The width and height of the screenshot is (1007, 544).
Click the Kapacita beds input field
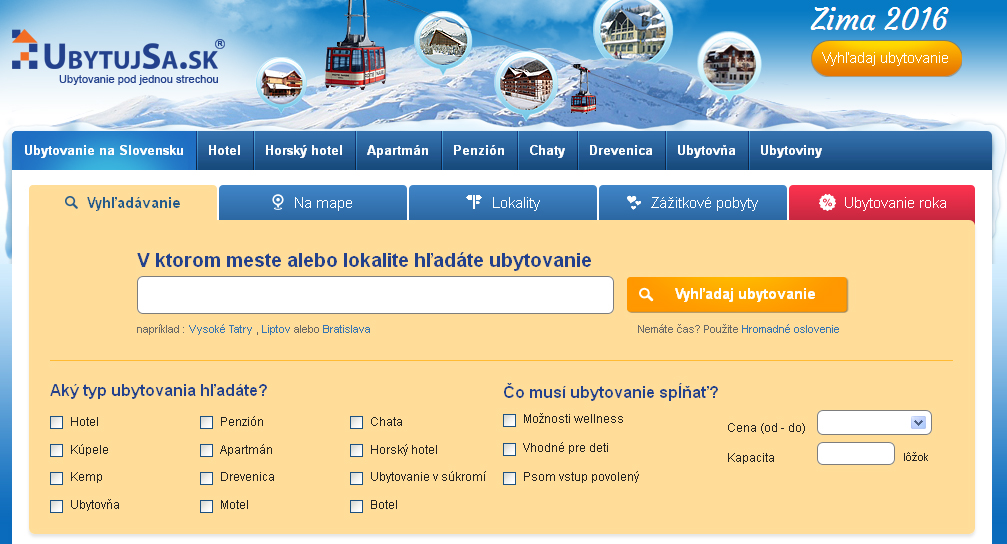(x=855, y=454)
